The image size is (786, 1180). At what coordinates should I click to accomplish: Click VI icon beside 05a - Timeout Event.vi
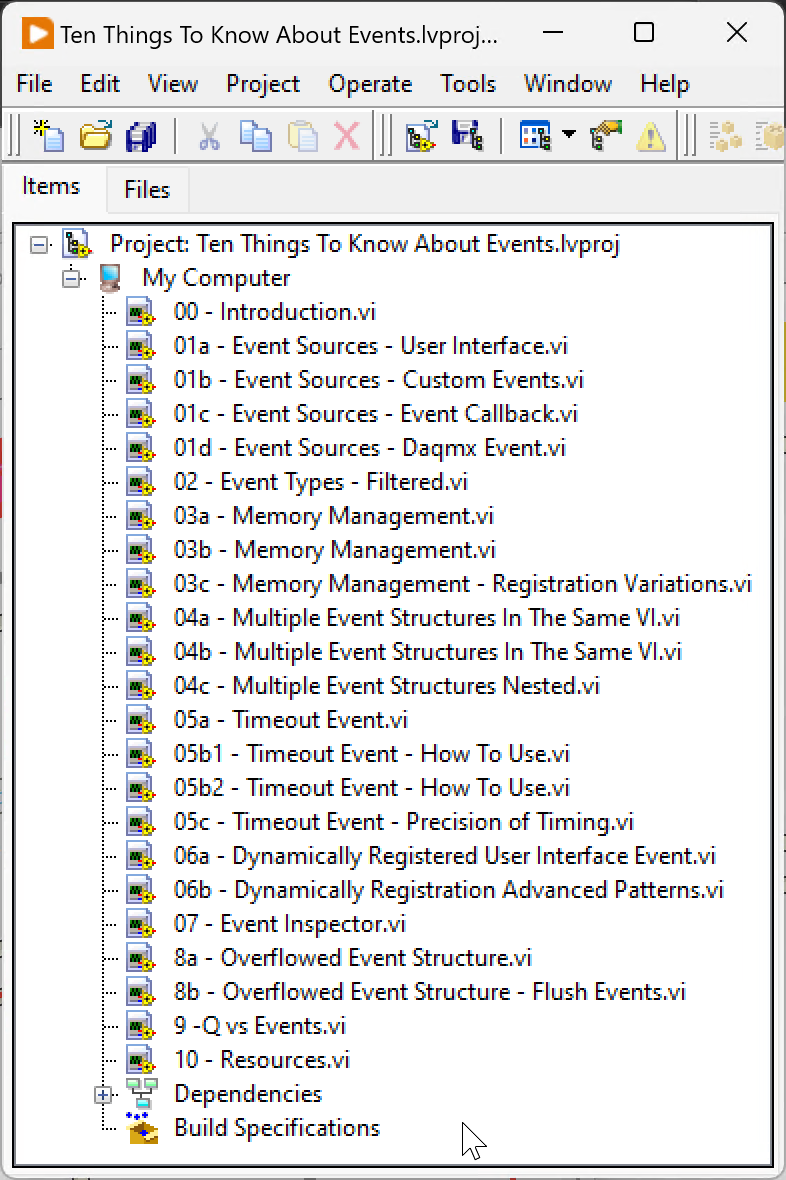[x=141, y=720]
